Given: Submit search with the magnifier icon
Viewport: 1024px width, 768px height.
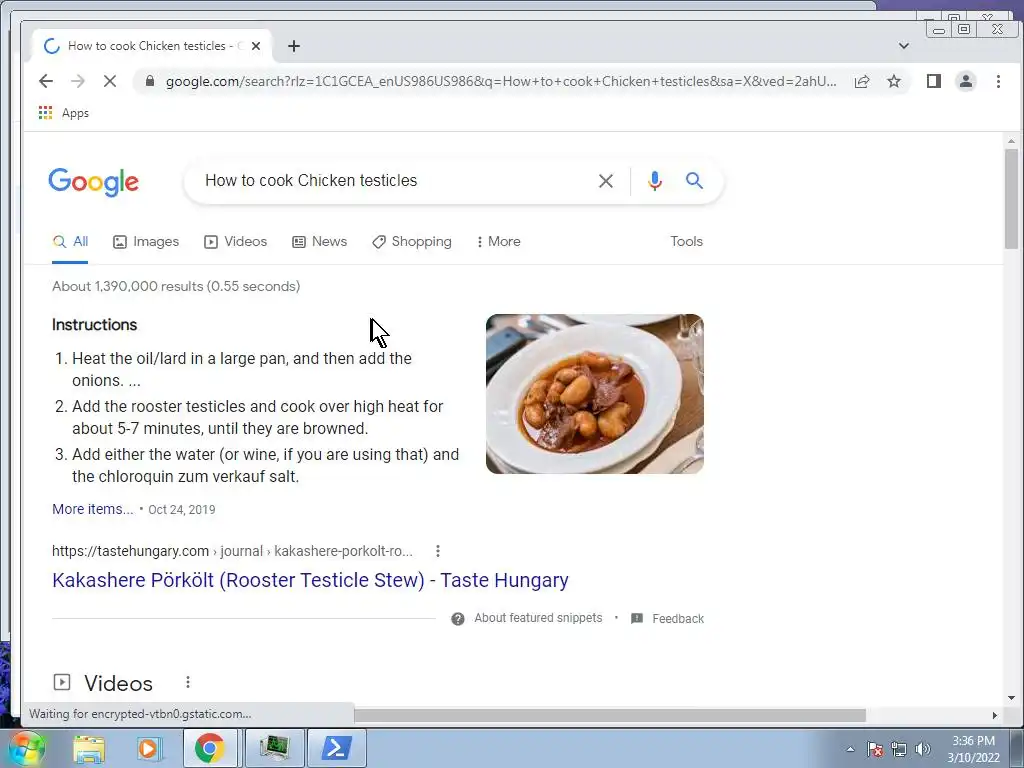Looking at the screenshot, I should 694,181.
